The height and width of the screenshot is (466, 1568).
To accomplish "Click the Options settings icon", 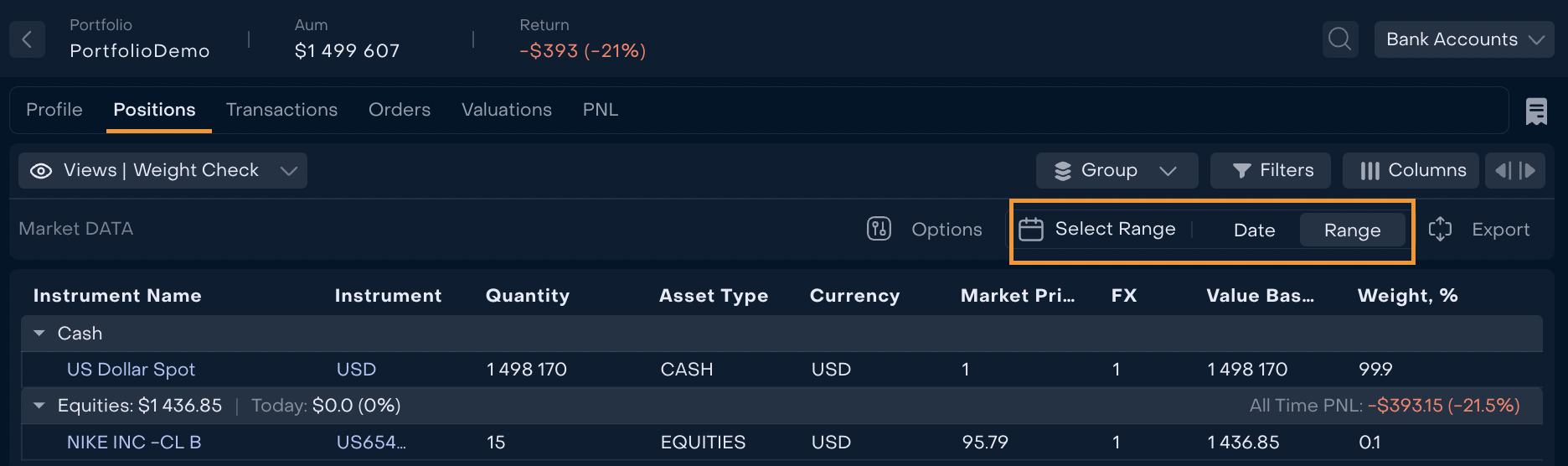I will 879,229.
